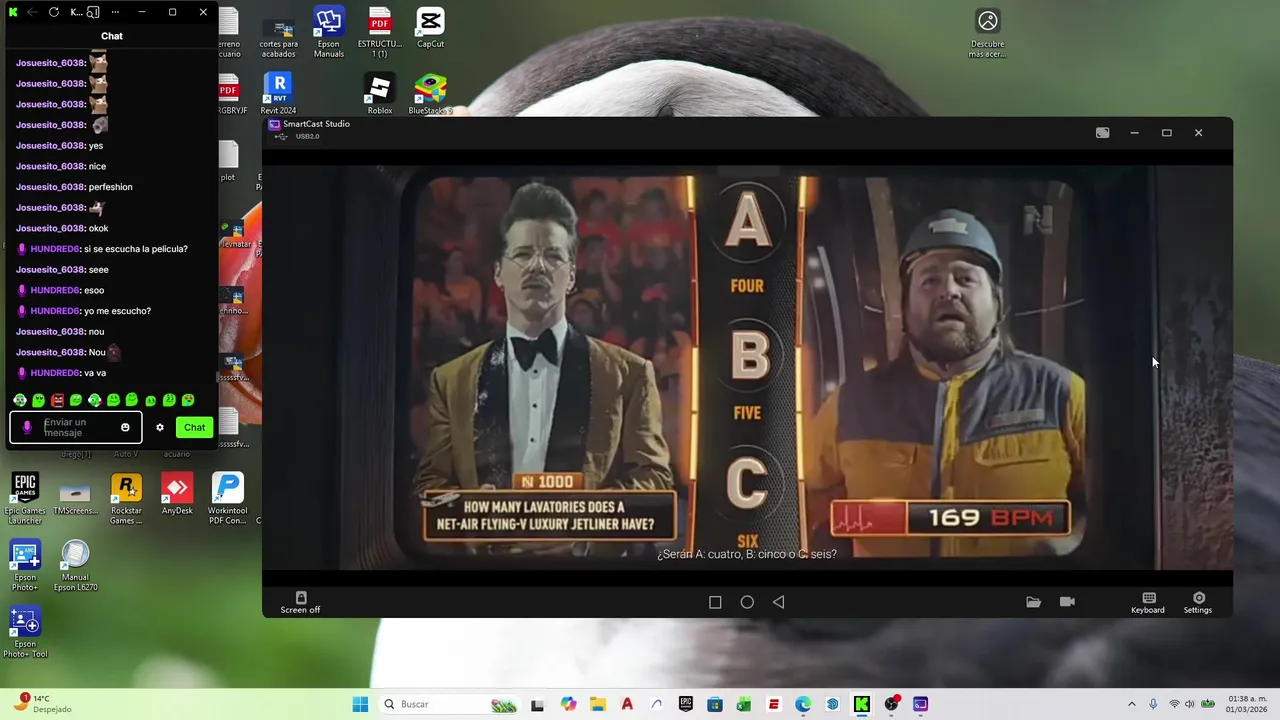Click message 'si se escucha la pelicula?'
Viewport: 1280px width, 720px height.
click(135, 249)
